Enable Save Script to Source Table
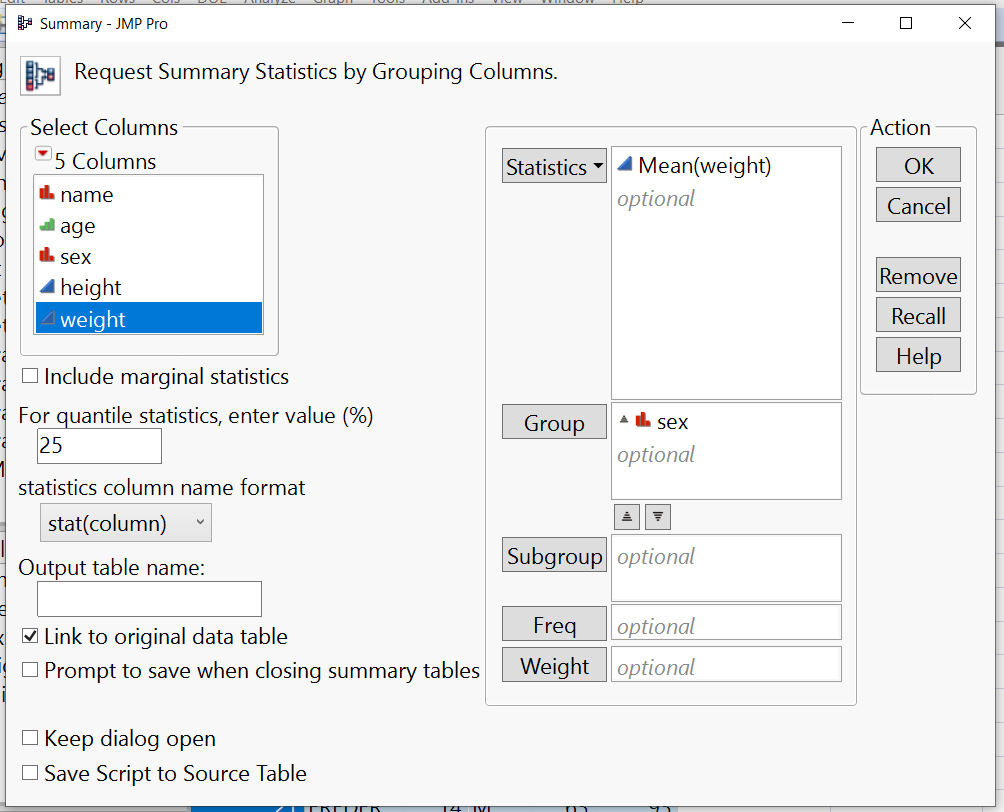This screenshot has height=812, width=1004. (x=29, y=772)
